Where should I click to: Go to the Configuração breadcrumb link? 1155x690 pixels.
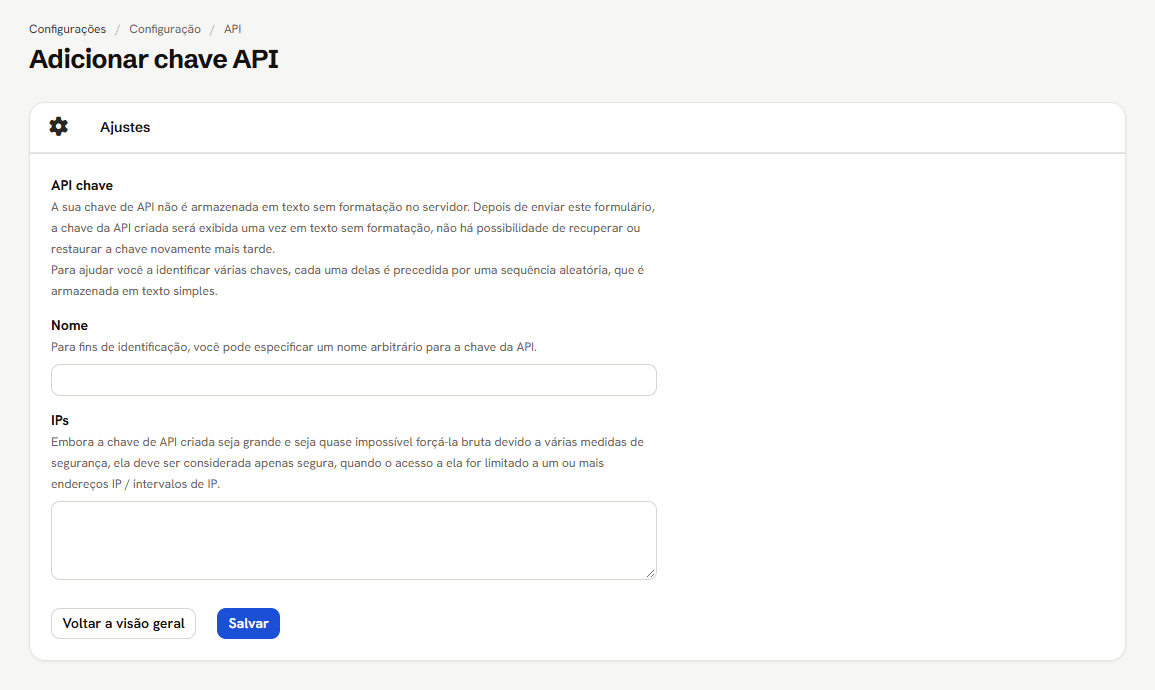coord(165,29)
